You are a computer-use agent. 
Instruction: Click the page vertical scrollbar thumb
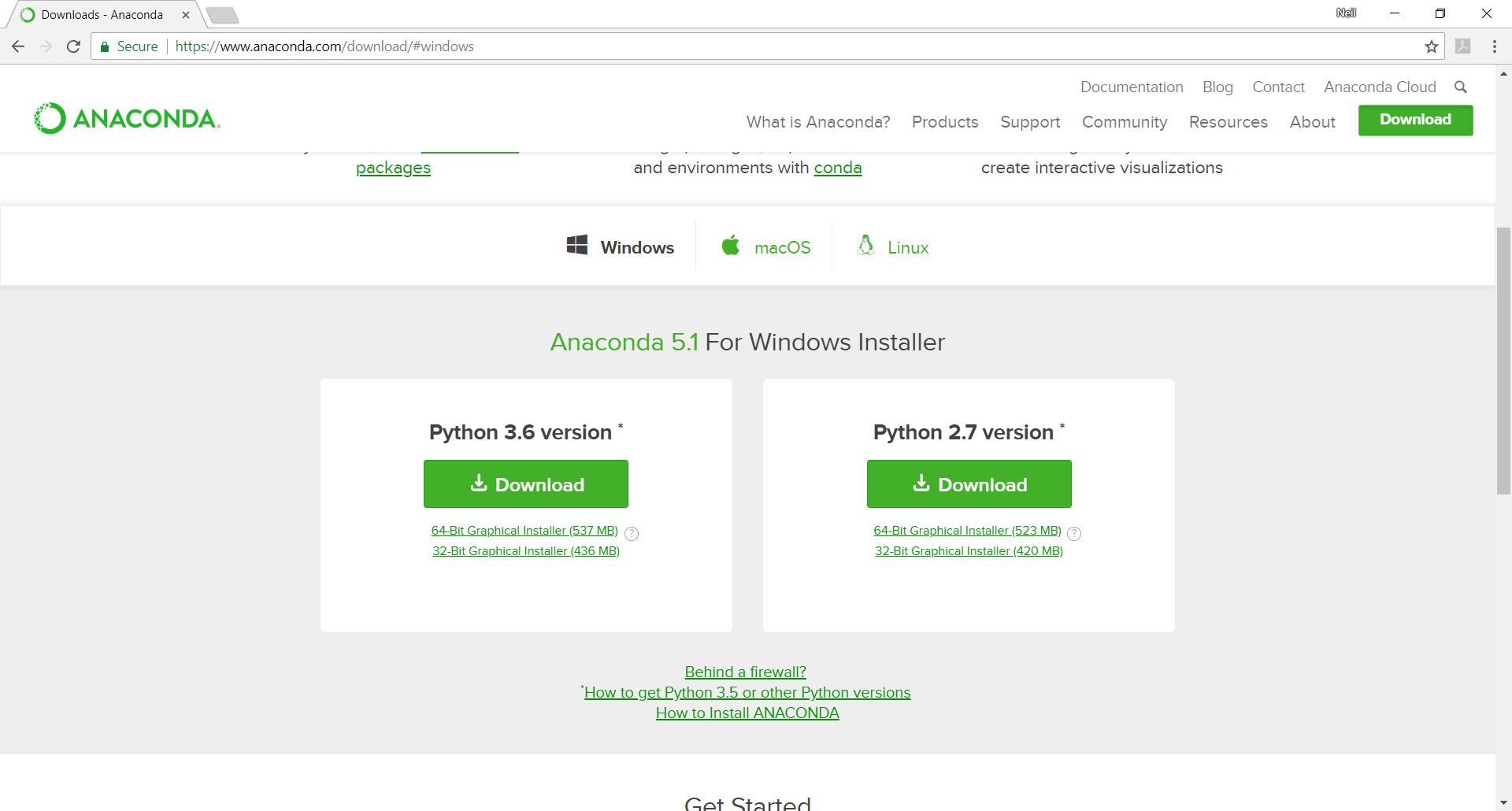pyautogui.click(x=1503, y=361)
